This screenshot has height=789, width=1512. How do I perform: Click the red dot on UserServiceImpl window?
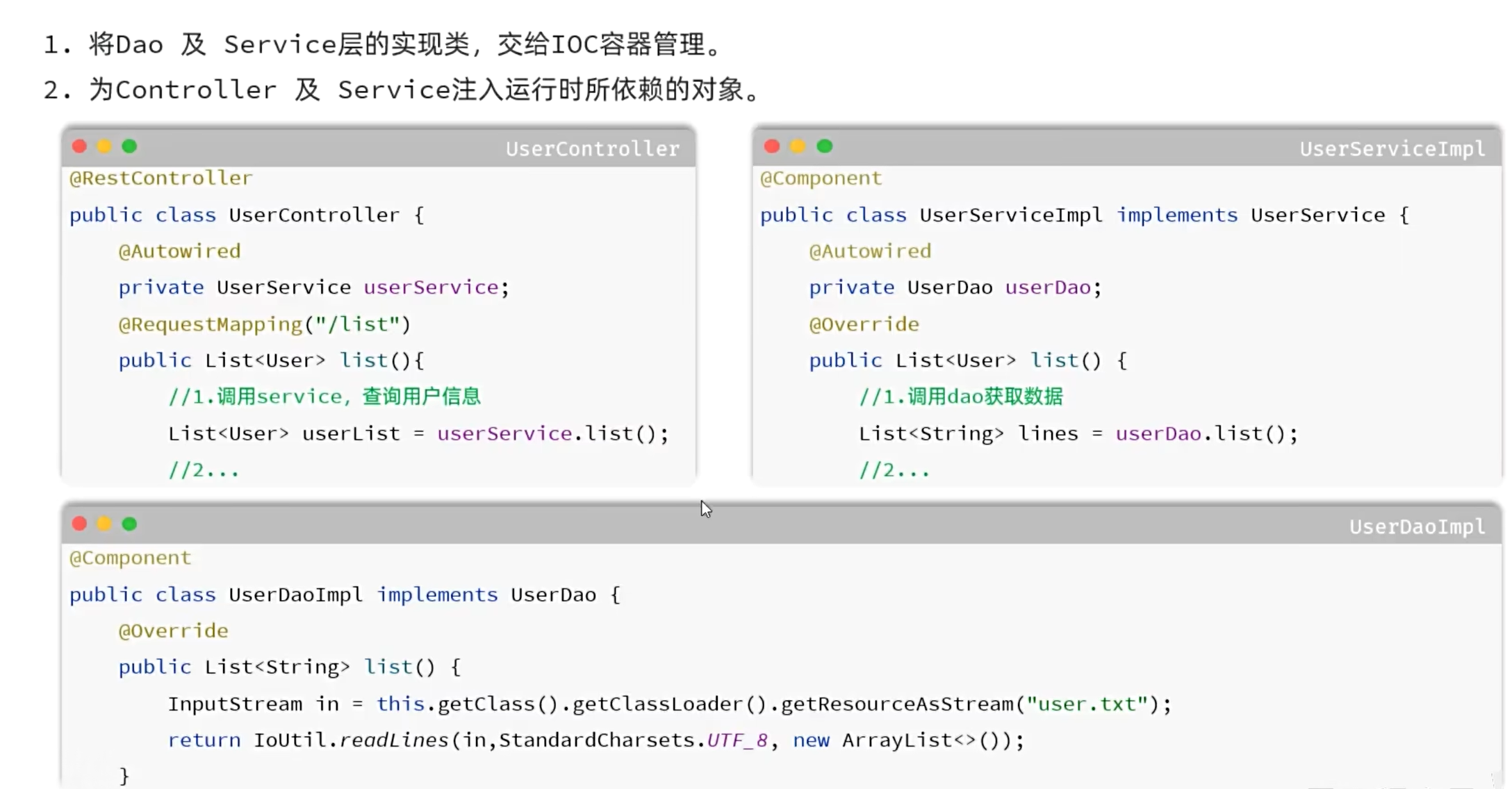point(772,146)
